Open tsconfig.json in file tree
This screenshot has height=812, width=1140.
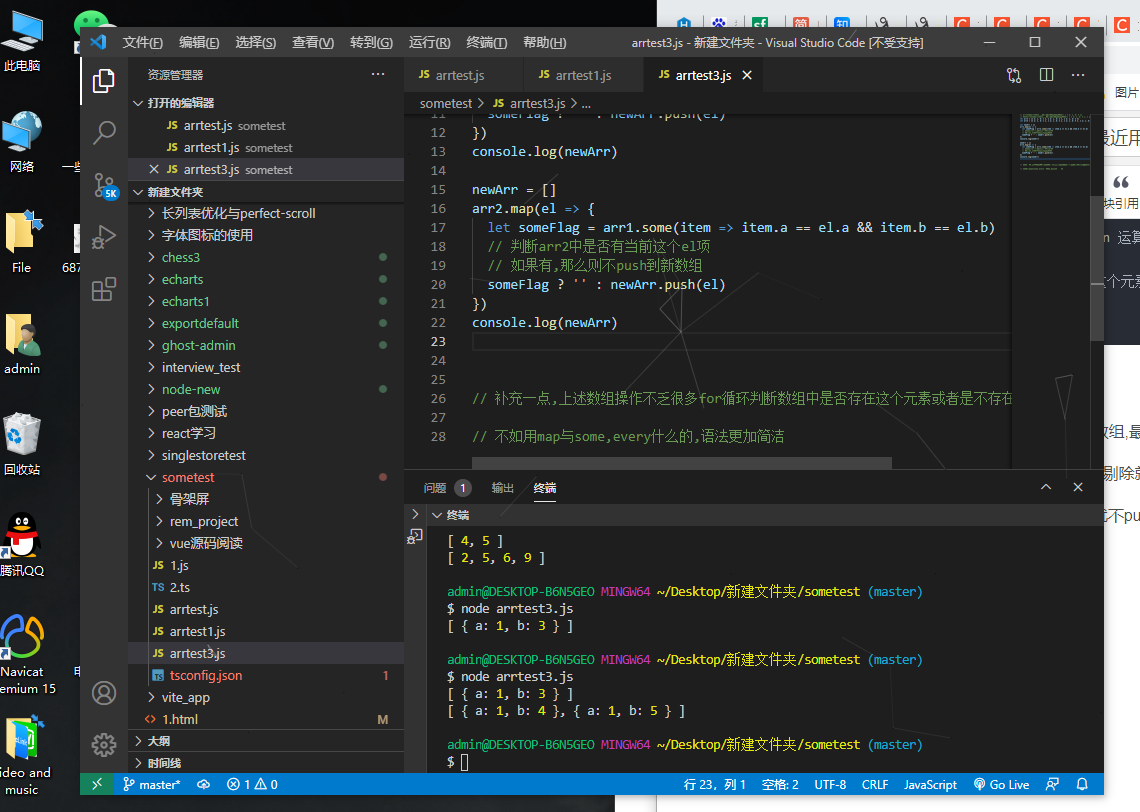tap(266, 675)
